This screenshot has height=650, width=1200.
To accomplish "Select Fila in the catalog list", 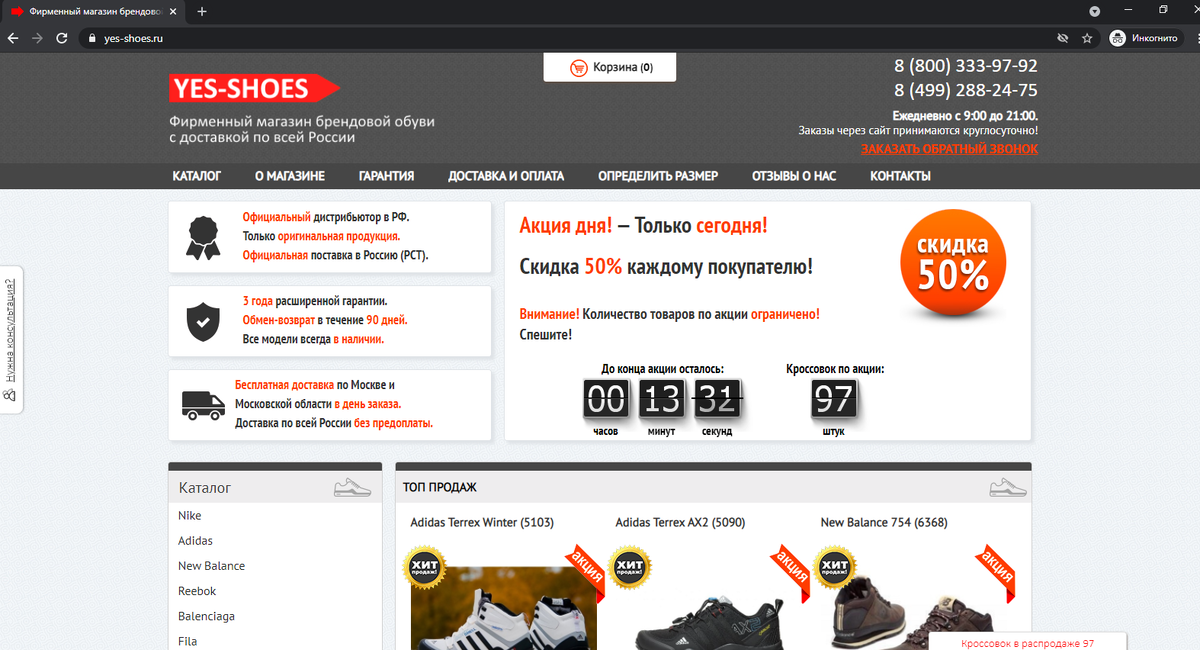I will (187, 641).
